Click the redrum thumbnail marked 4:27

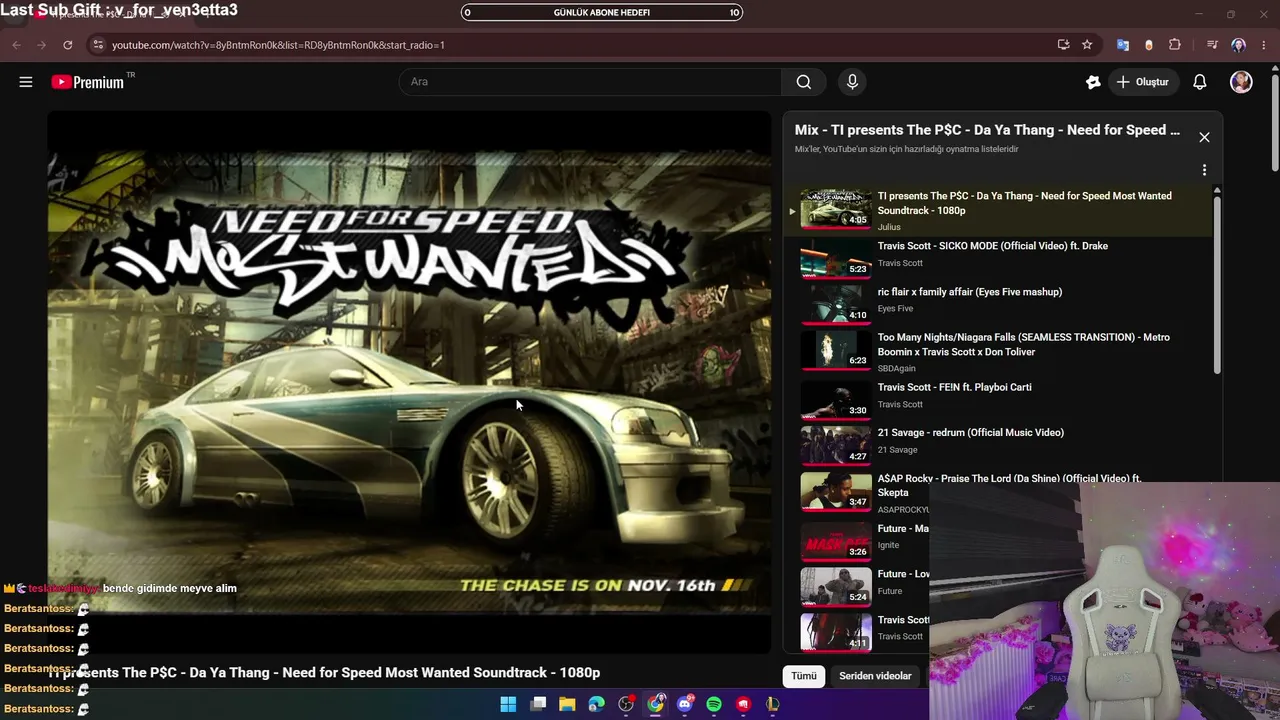click(x=835, y=444)
